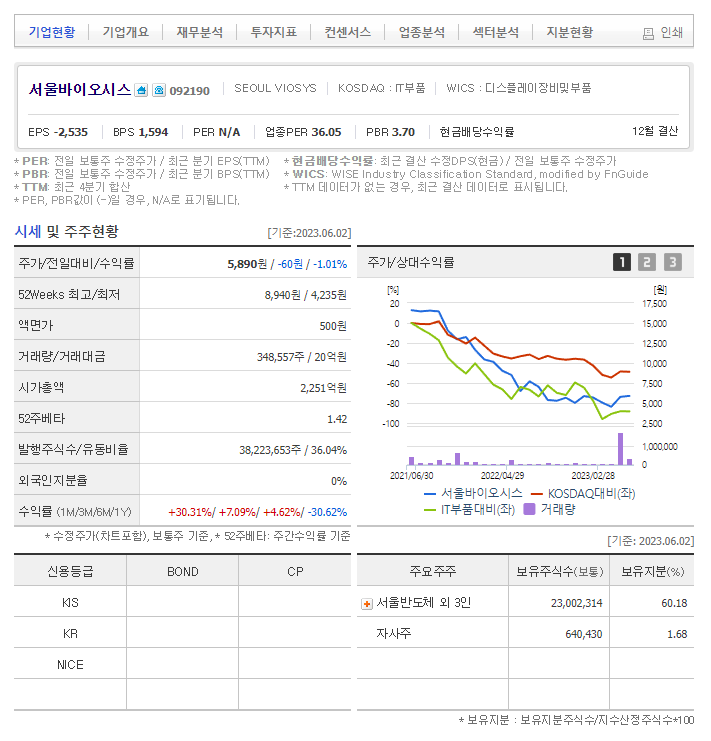Expand the 서울반도체 외 3인 shareholder row
711x741 pixels.
click(367, 603)
